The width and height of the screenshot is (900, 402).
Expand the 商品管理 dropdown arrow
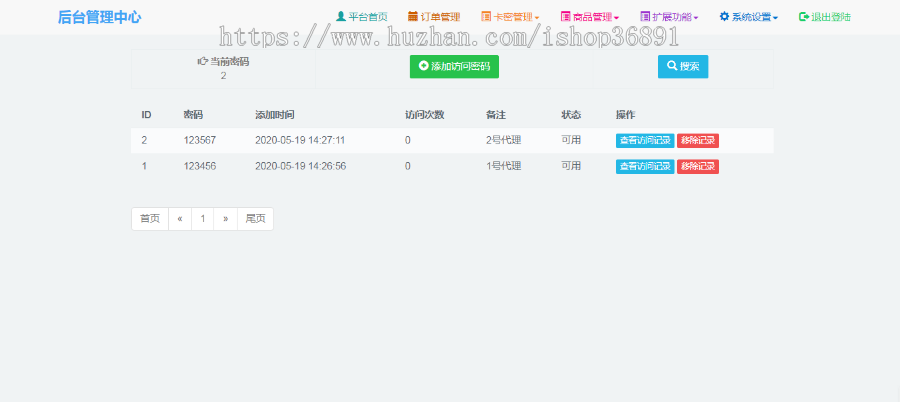point(616,18)
